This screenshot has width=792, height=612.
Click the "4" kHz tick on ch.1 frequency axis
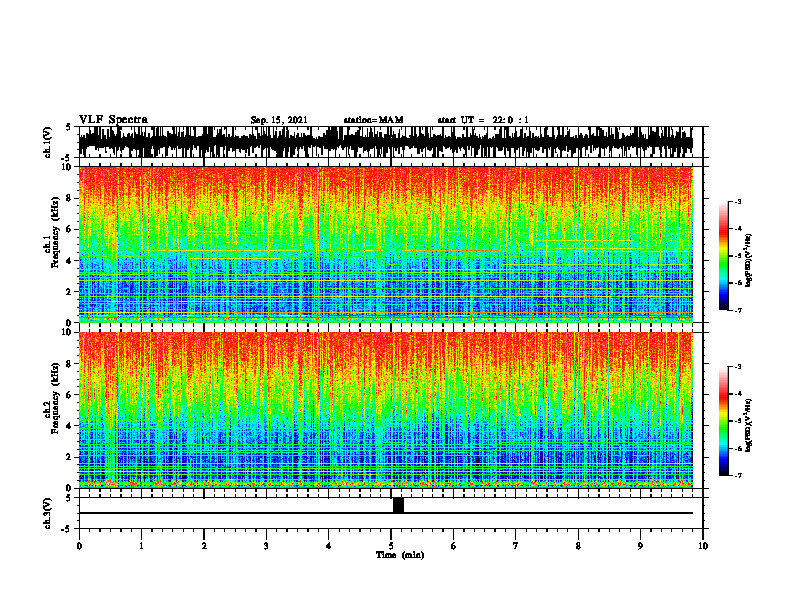tap(69, 261)
